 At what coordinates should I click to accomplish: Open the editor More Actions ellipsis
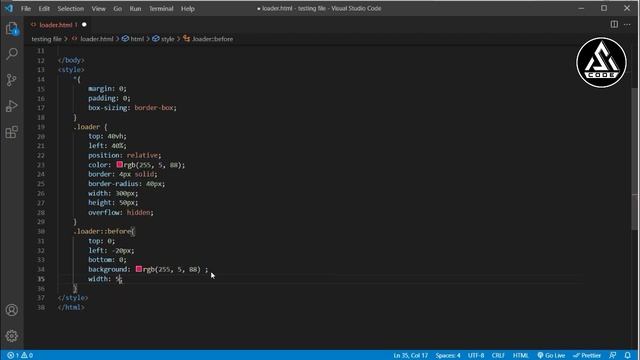pos(627,24)
